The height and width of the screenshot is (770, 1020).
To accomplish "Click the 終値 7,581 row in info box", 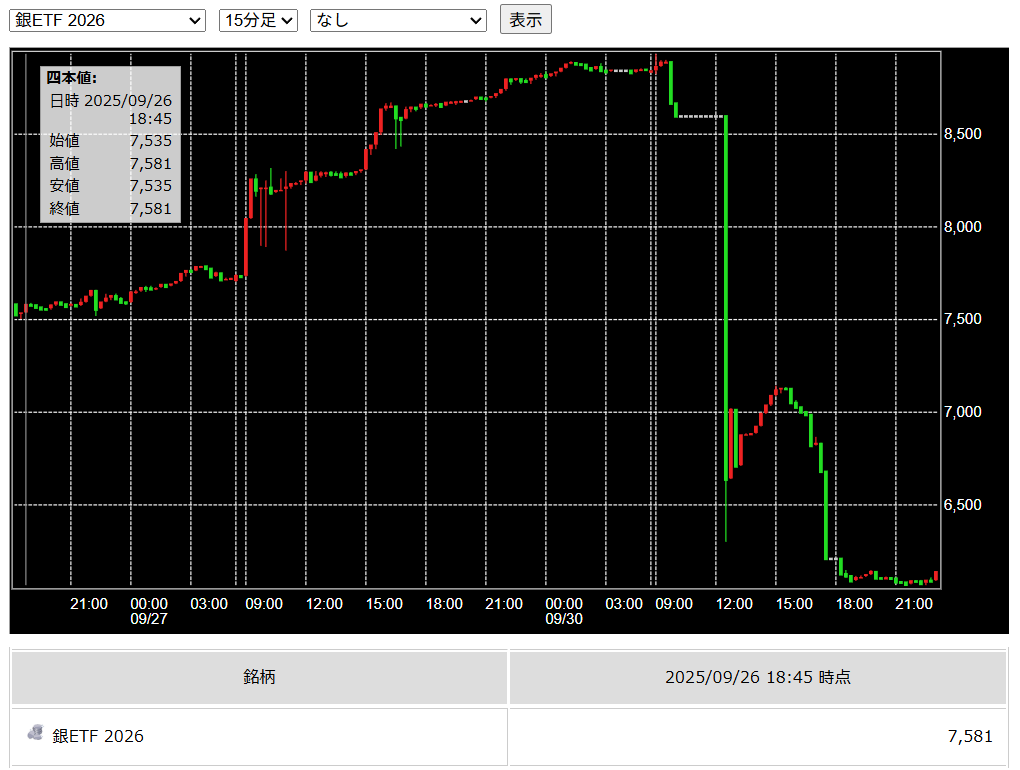I will point(111,209).
